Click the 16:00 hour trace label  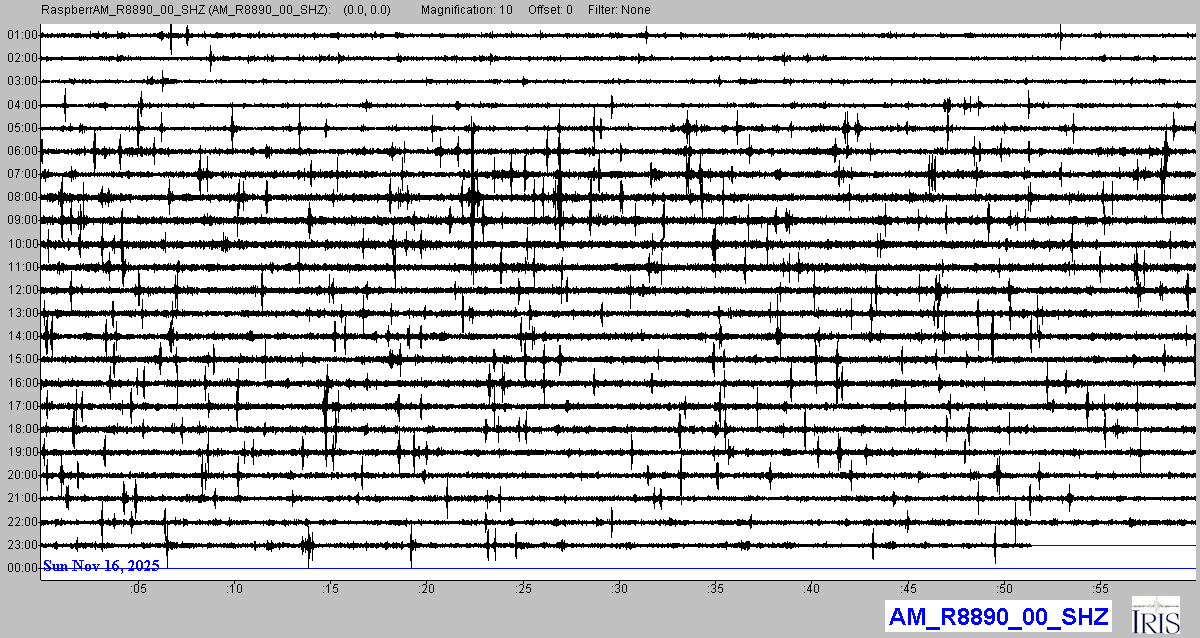(x=22, y=383)
